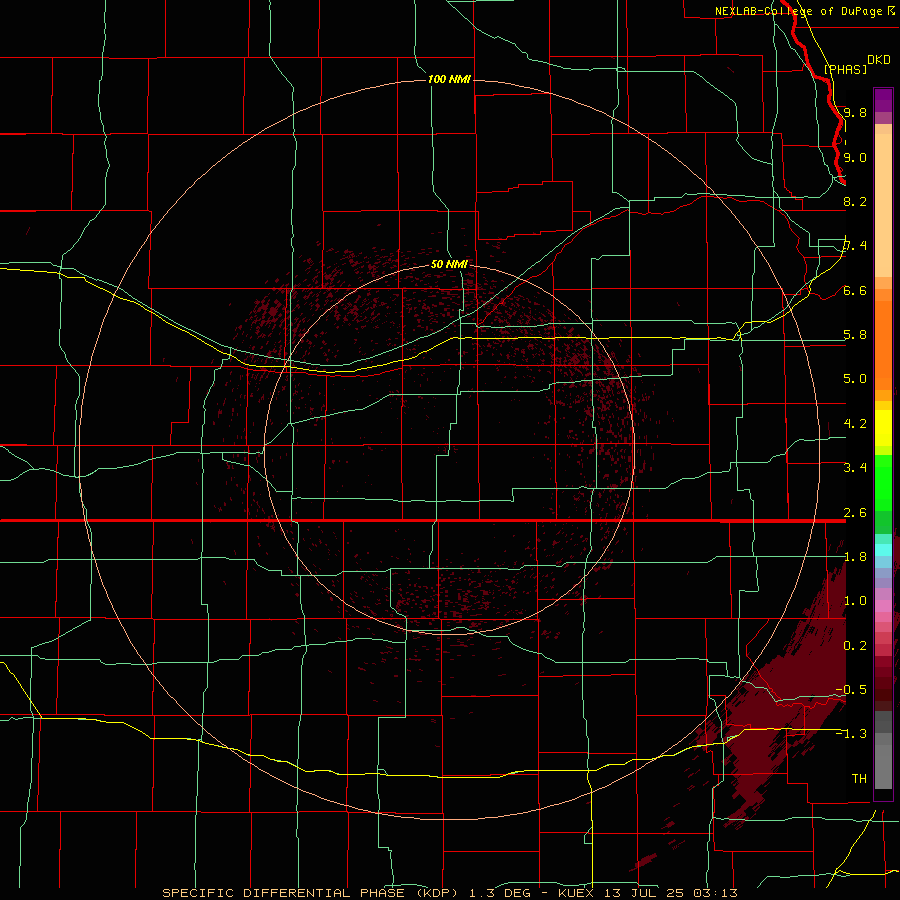
Task: Click the 9.0 value on the color scale
Action: coord(855,157)
